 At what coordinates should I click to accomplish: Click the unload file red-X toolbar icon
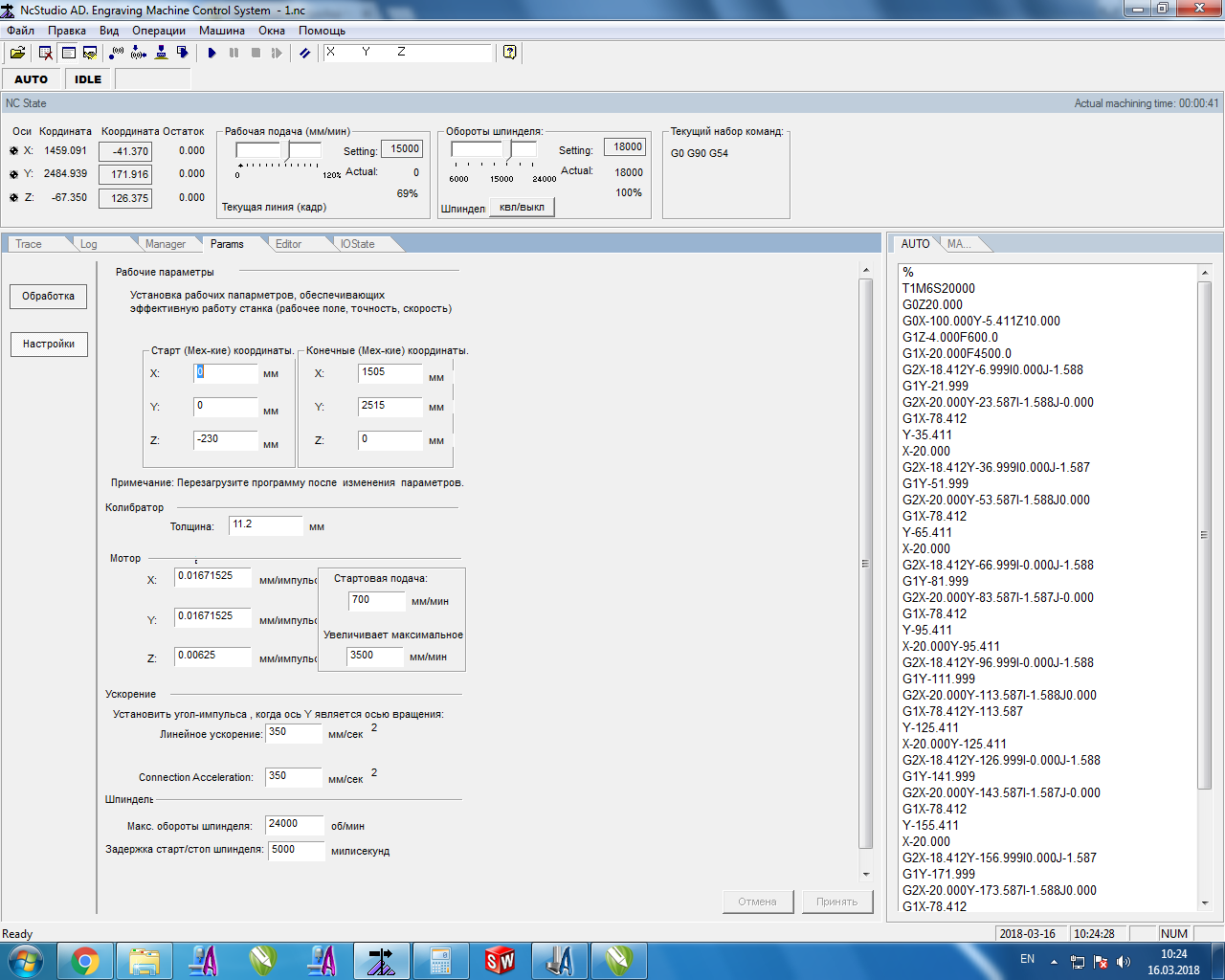[45, 53]
